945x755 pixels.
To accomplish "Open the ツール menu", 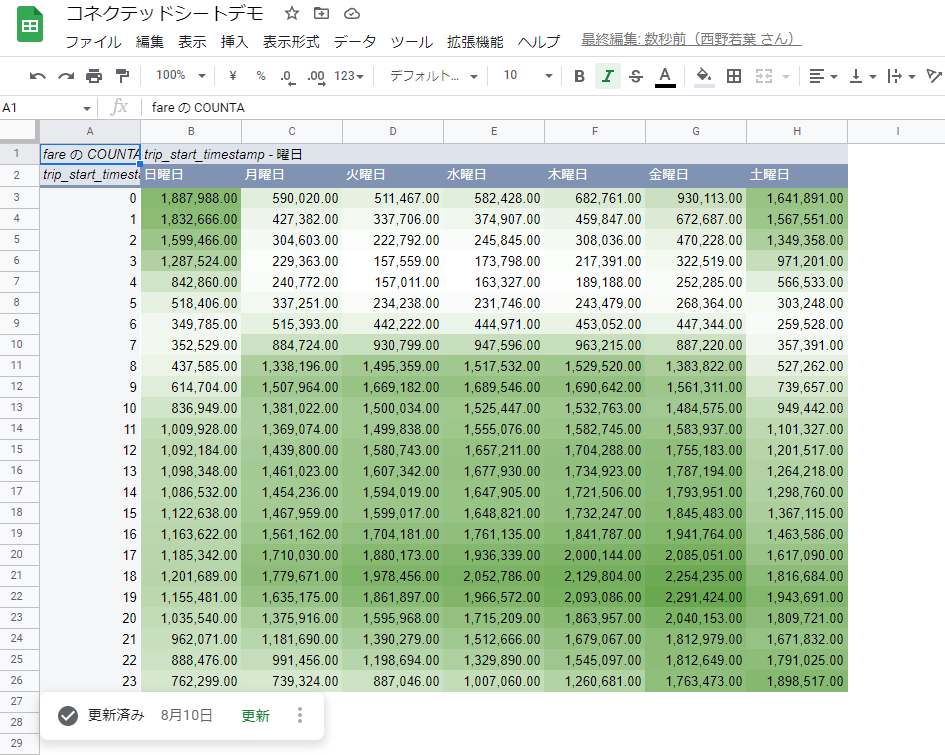I will (x=412, y=42).
